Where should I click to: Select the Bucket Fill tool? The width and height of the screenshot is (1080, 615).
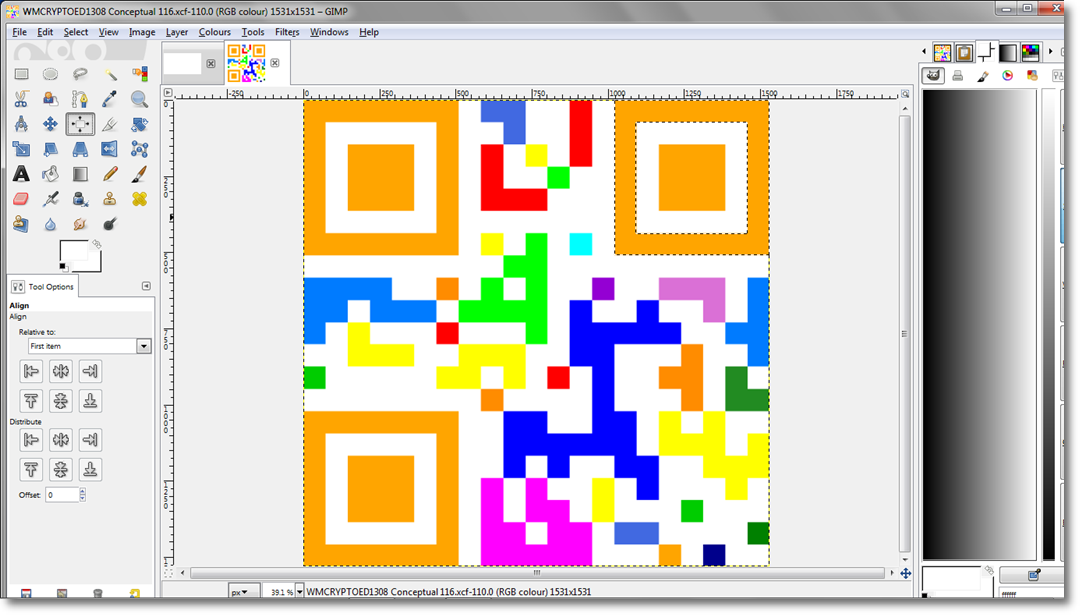[x=50, y=174]
